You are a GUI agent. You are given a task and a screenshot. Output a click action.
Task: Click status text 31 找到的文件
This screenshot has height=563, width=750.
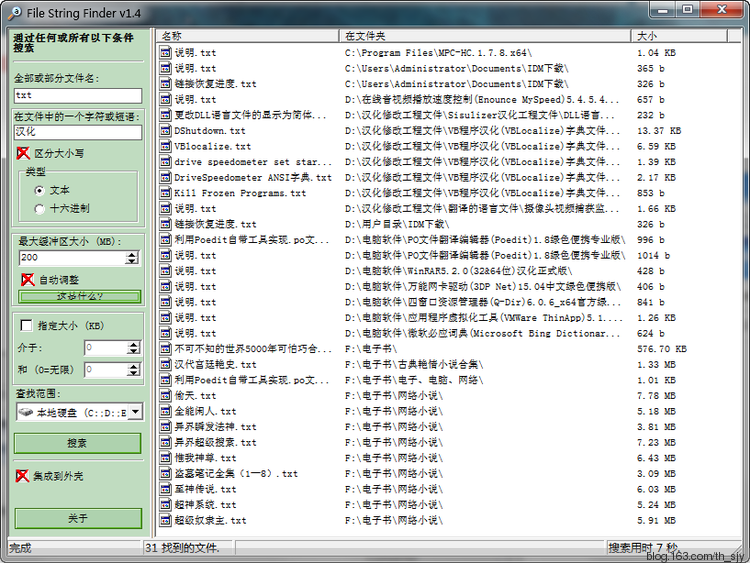click(182, 548)
